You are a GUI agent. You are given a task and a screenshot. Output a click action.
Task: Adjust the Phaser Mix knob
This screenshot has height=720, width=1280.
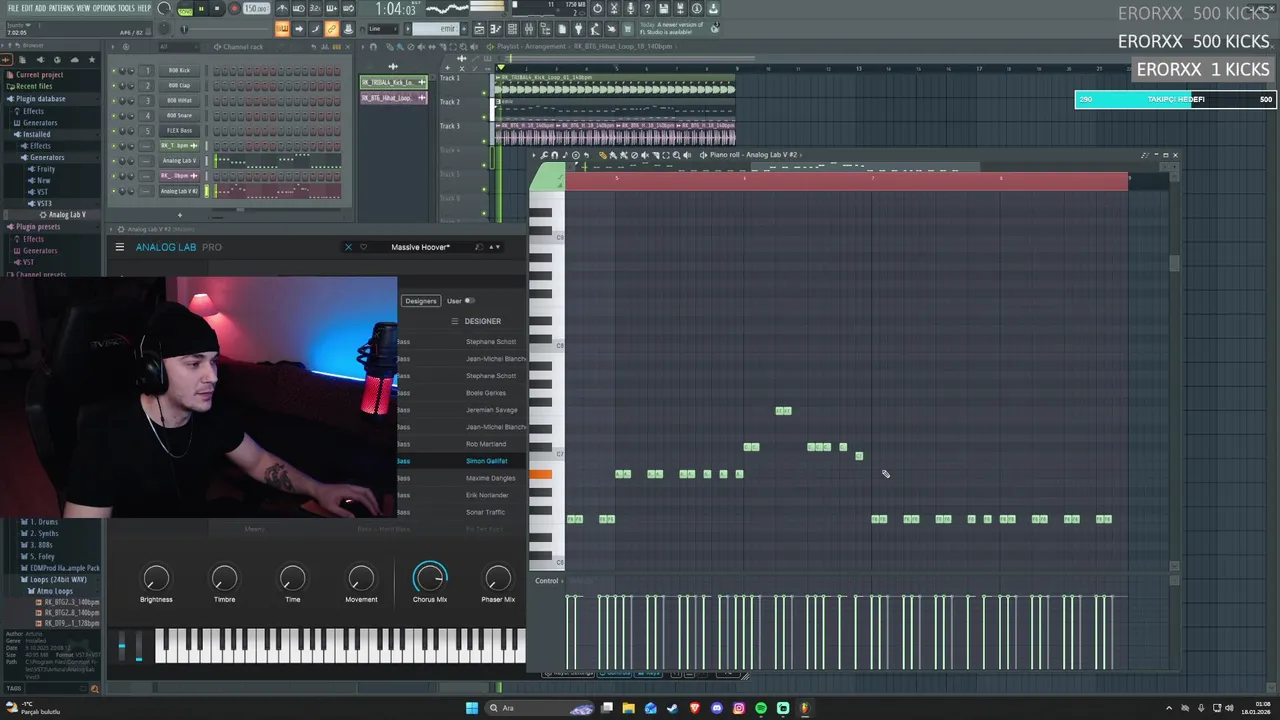497,577
